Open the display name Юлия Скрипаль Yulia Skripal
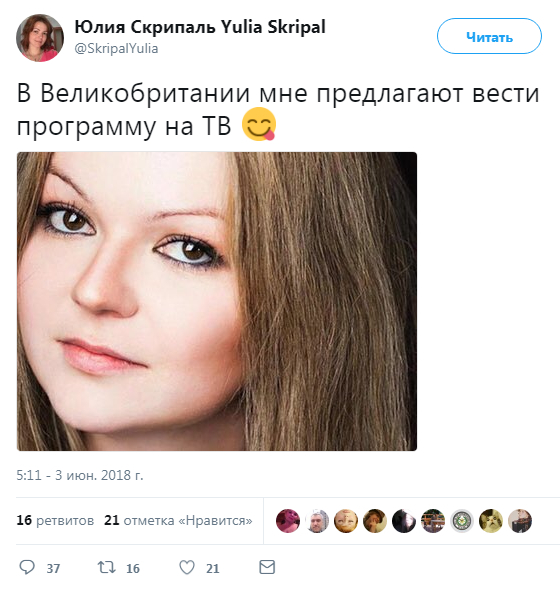This screenshot has width=560, height=591. coord(200,27)
